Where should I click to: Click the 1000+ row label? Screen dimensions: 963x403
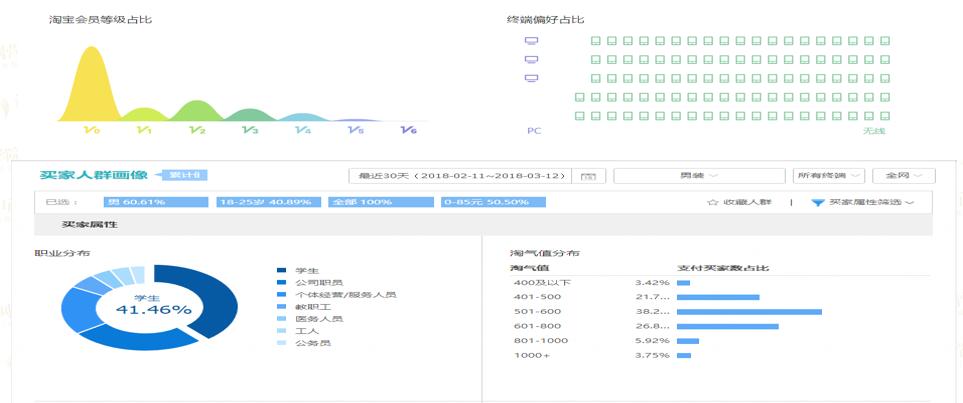click(532, 356)
